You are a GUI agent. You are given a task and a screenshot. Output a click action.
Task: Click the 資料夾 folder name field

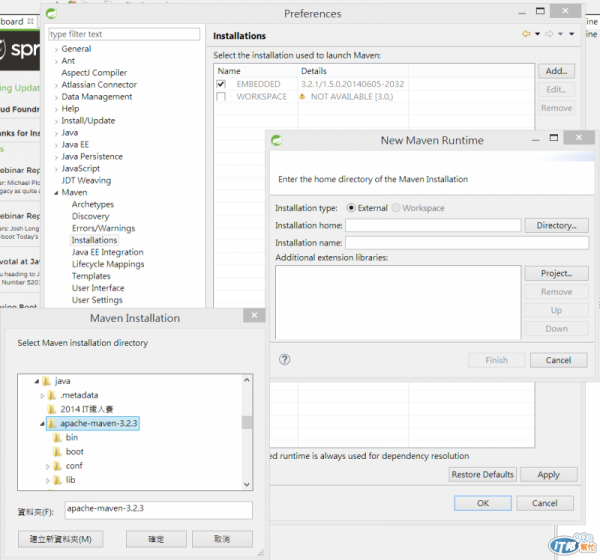[158, 510]
